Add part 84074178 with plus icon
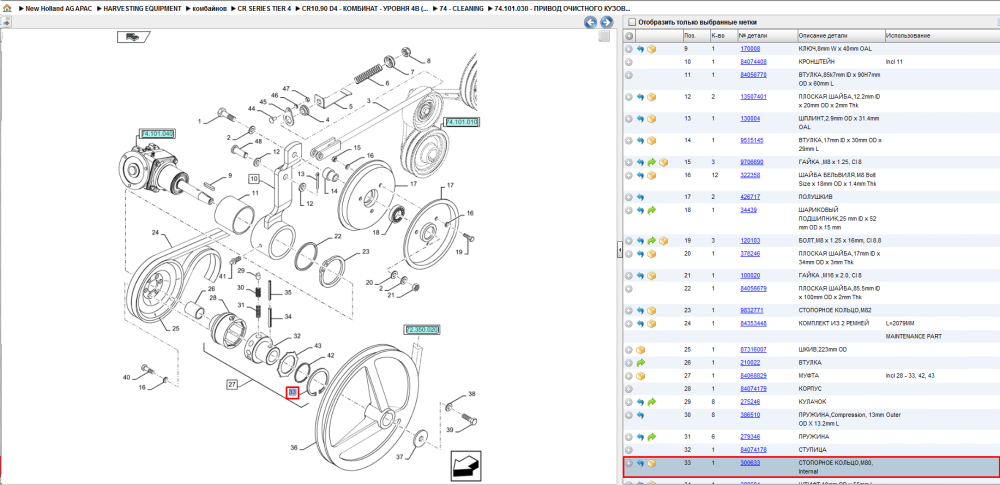1000x485 pixels. coord(629,450)
